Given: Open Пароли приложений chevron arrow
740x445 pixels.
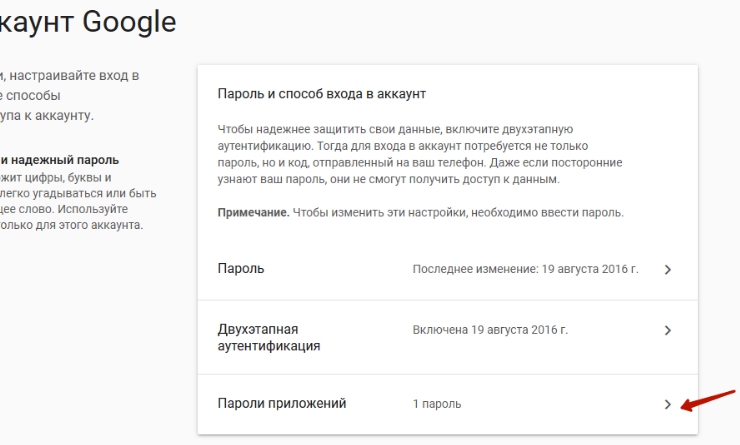Looking at the screenshot, I should pyautogui.click(x=667, y=404).
